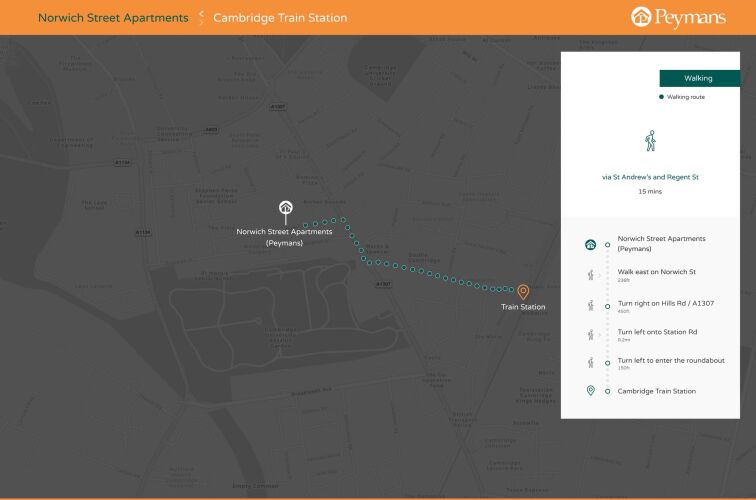Click the orange Train Station map marker
756x500 pixels.
point(523,292)
